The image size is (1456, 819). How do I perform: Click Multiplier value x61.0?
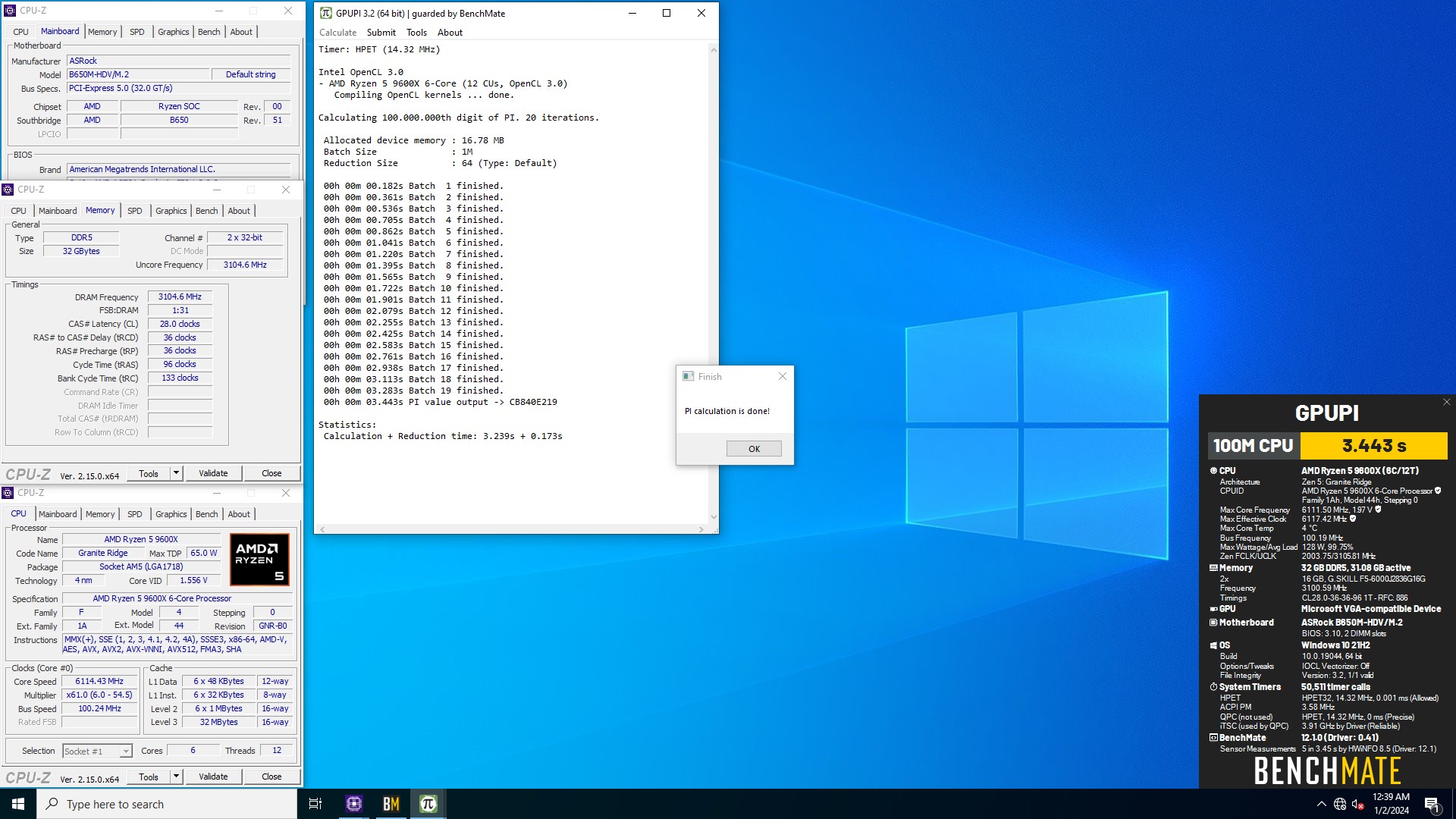tap(99, 695)
